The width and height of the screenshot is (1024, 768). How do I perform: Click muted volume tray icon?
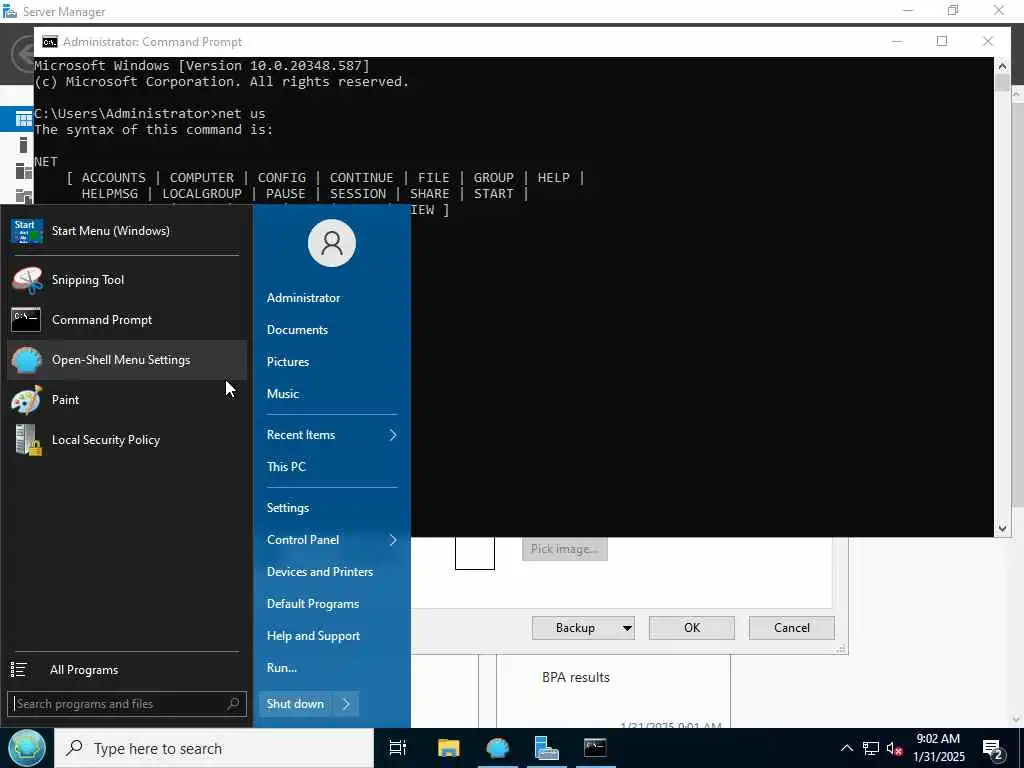(895, 748)
